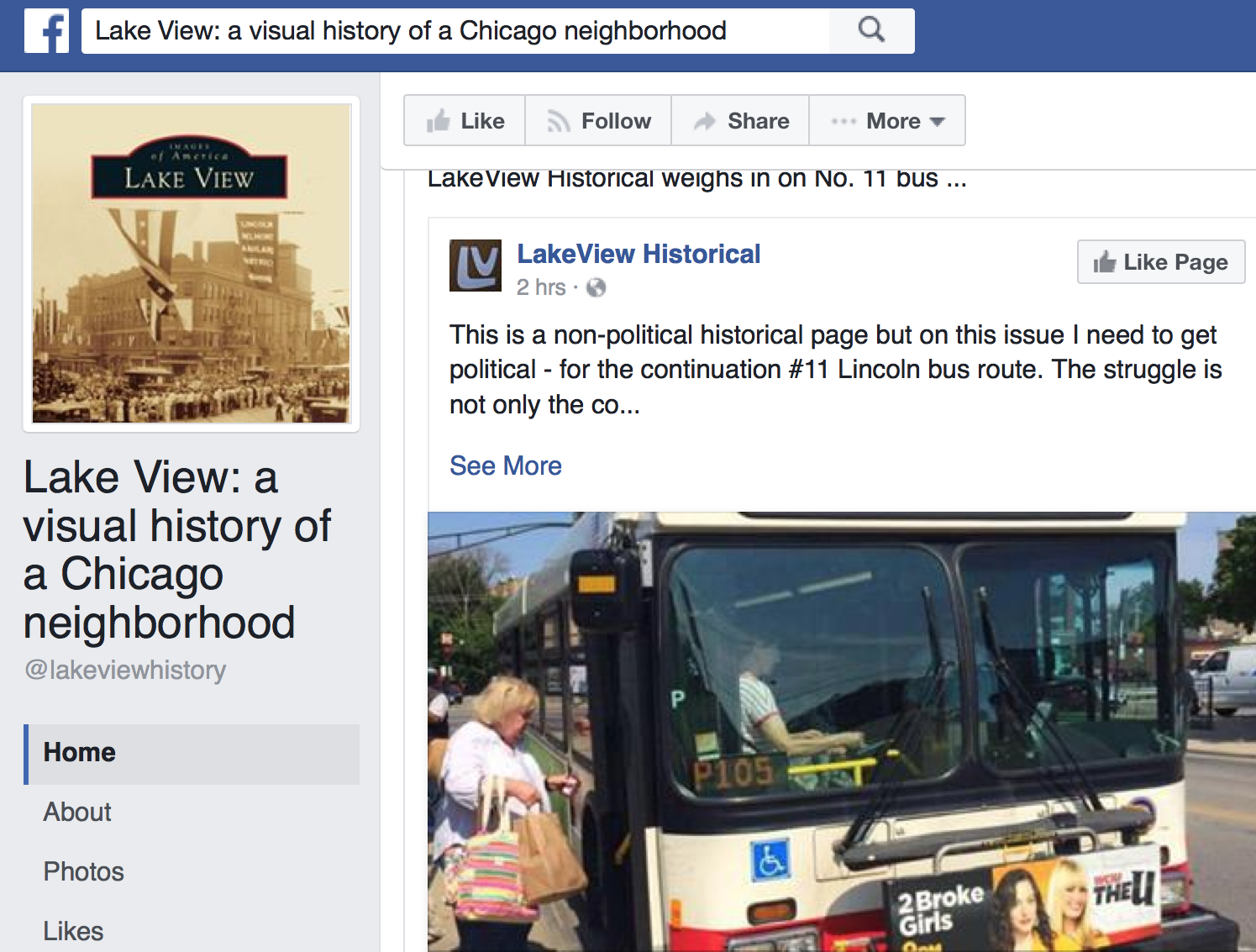The image size is (1256, 952).
Task: Expand the More dropdown arrow
Action: pyautogui.click(x=938, y=122)
